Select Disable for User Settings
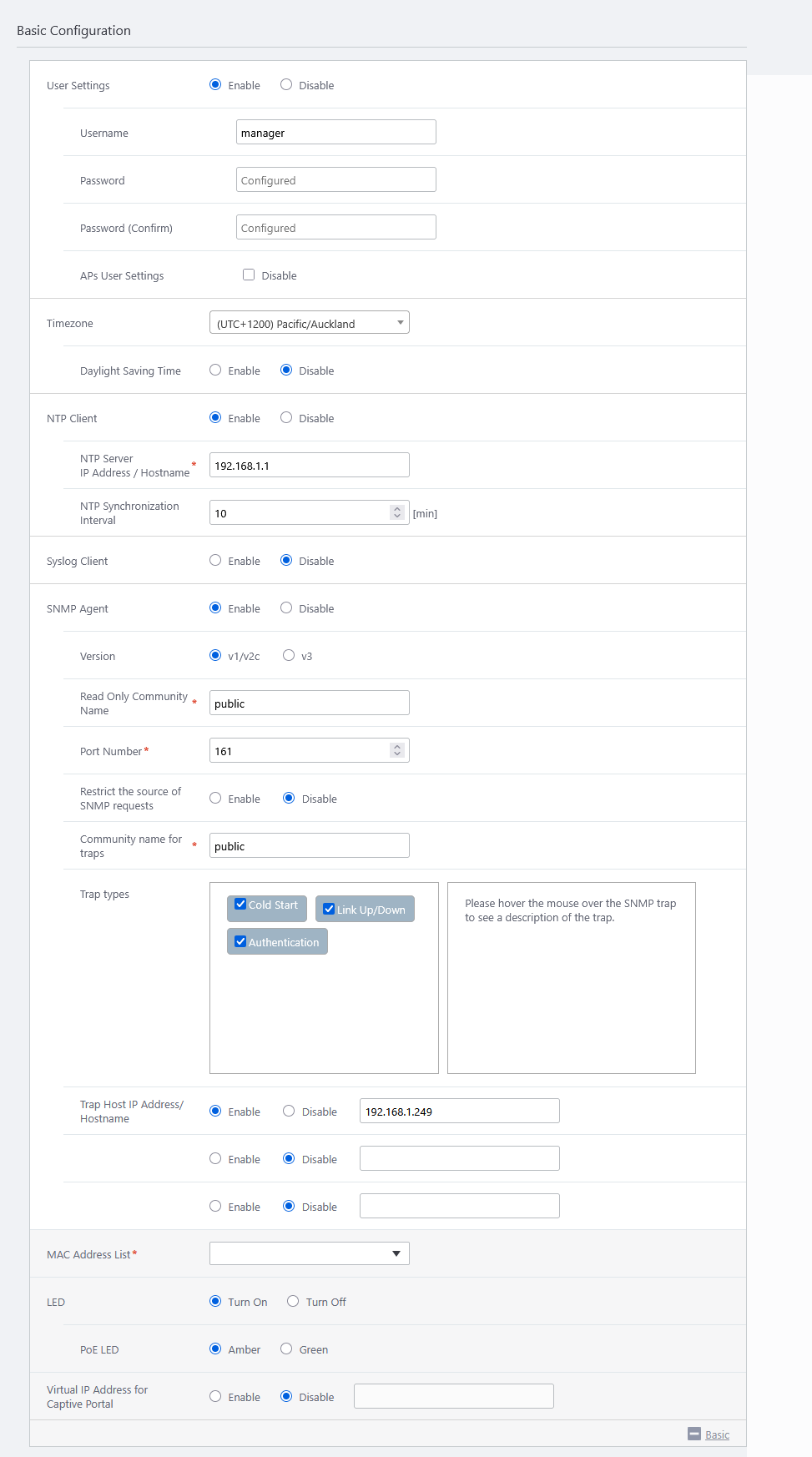Screen dimensions: 812x1457 click(x=286, y=85)
